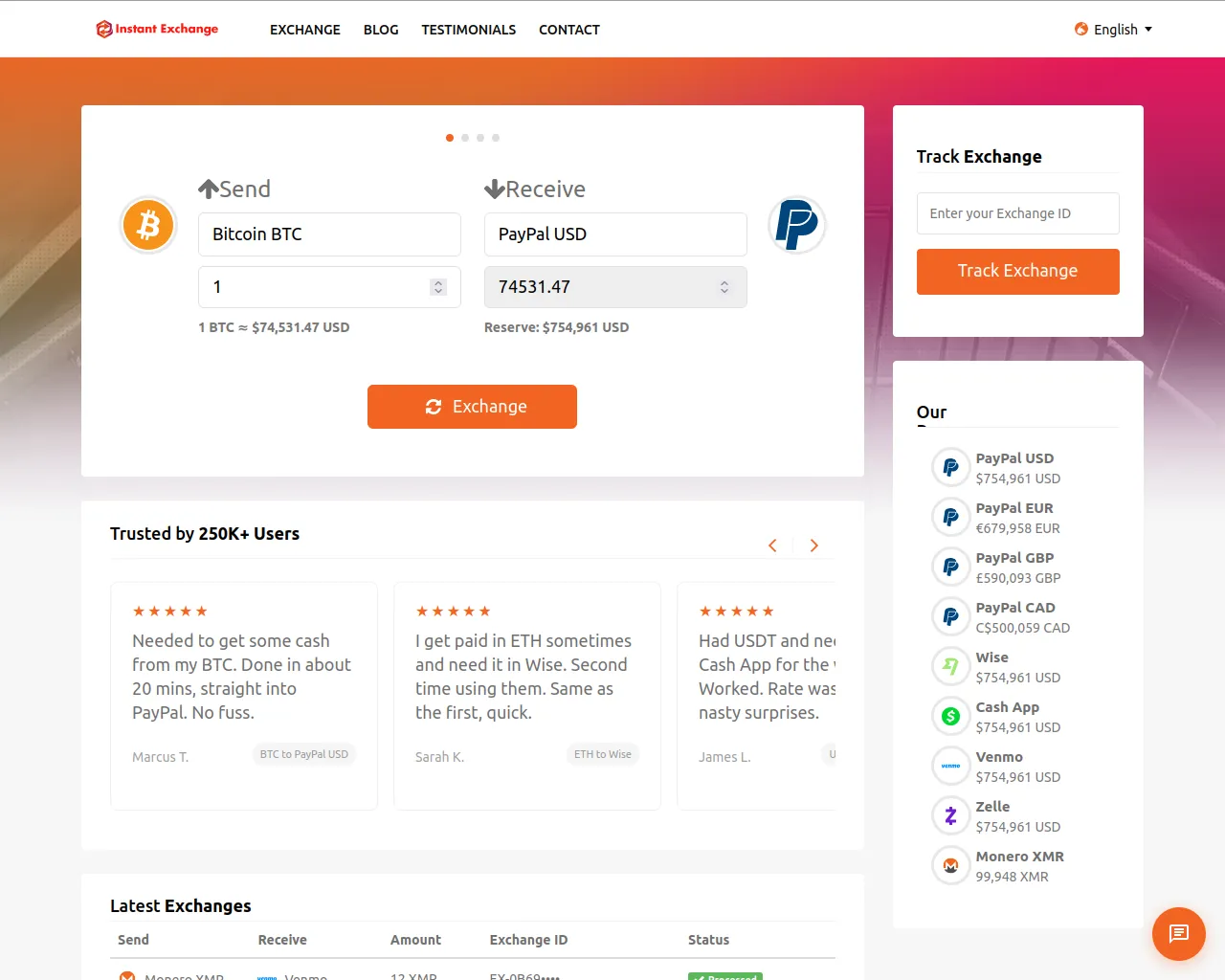Screen dimensions: 1225x980
Task: Click the Receive column header in table
Action: pyautogui.click(x=282, y=940)
